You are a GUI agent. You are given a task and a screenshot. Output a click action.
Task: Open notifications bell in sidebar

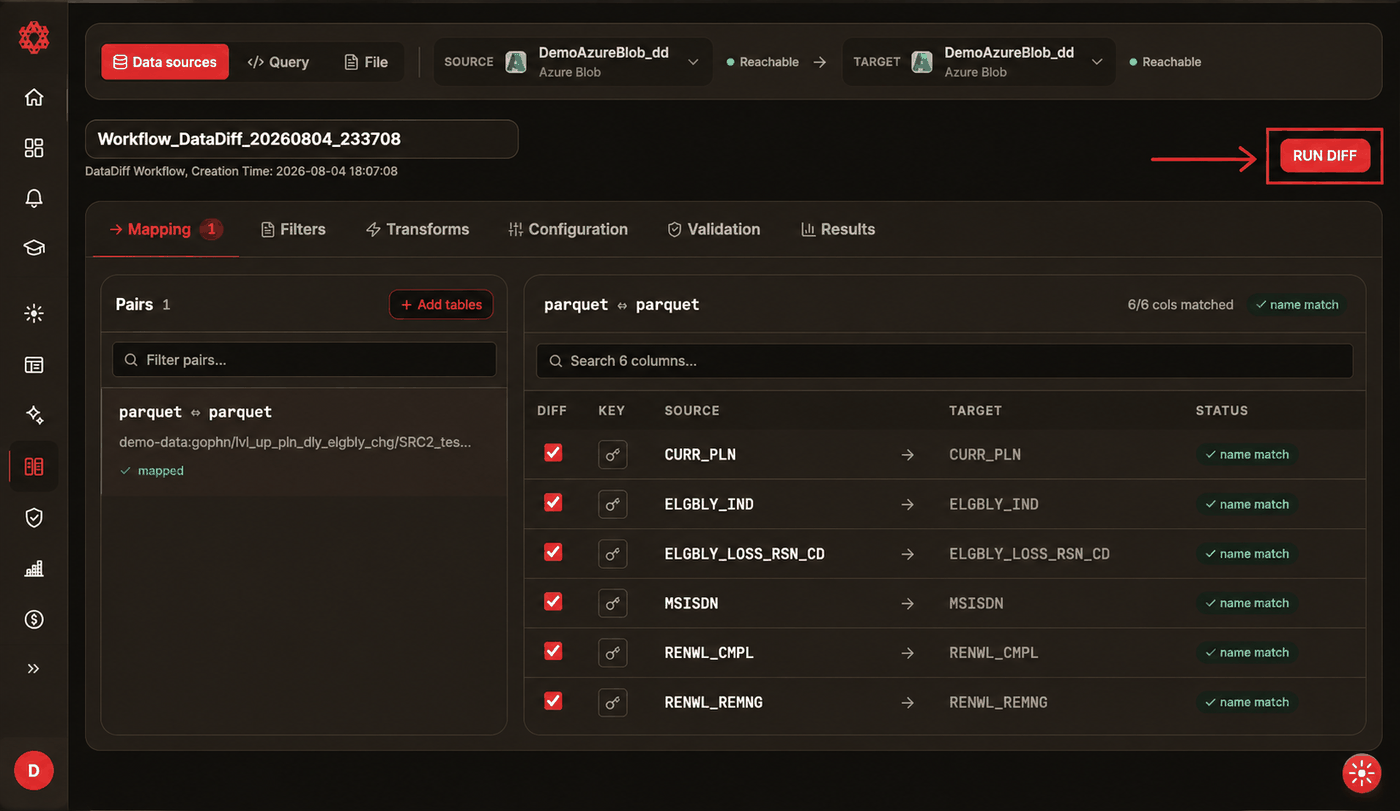tap(34, 198)
